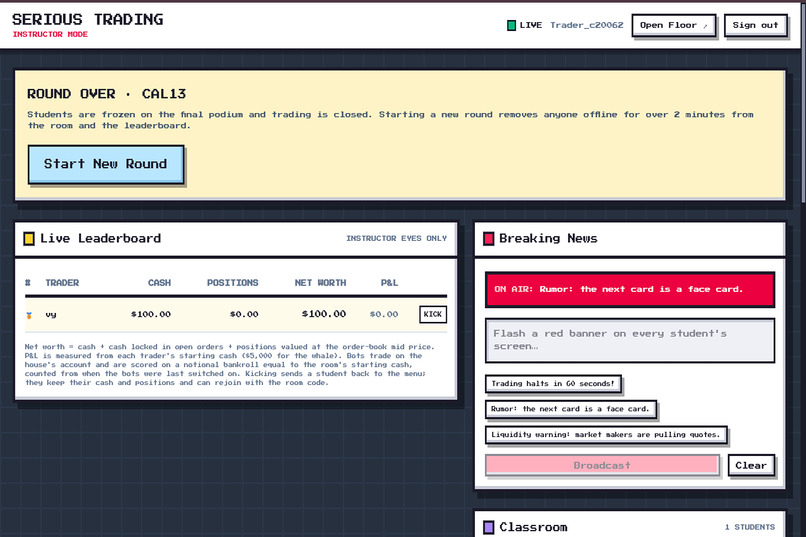The height and width of the screenshot is (537, 806).
Task: Click the SERIOUS TRADING logo title
Action: (87, 20)
